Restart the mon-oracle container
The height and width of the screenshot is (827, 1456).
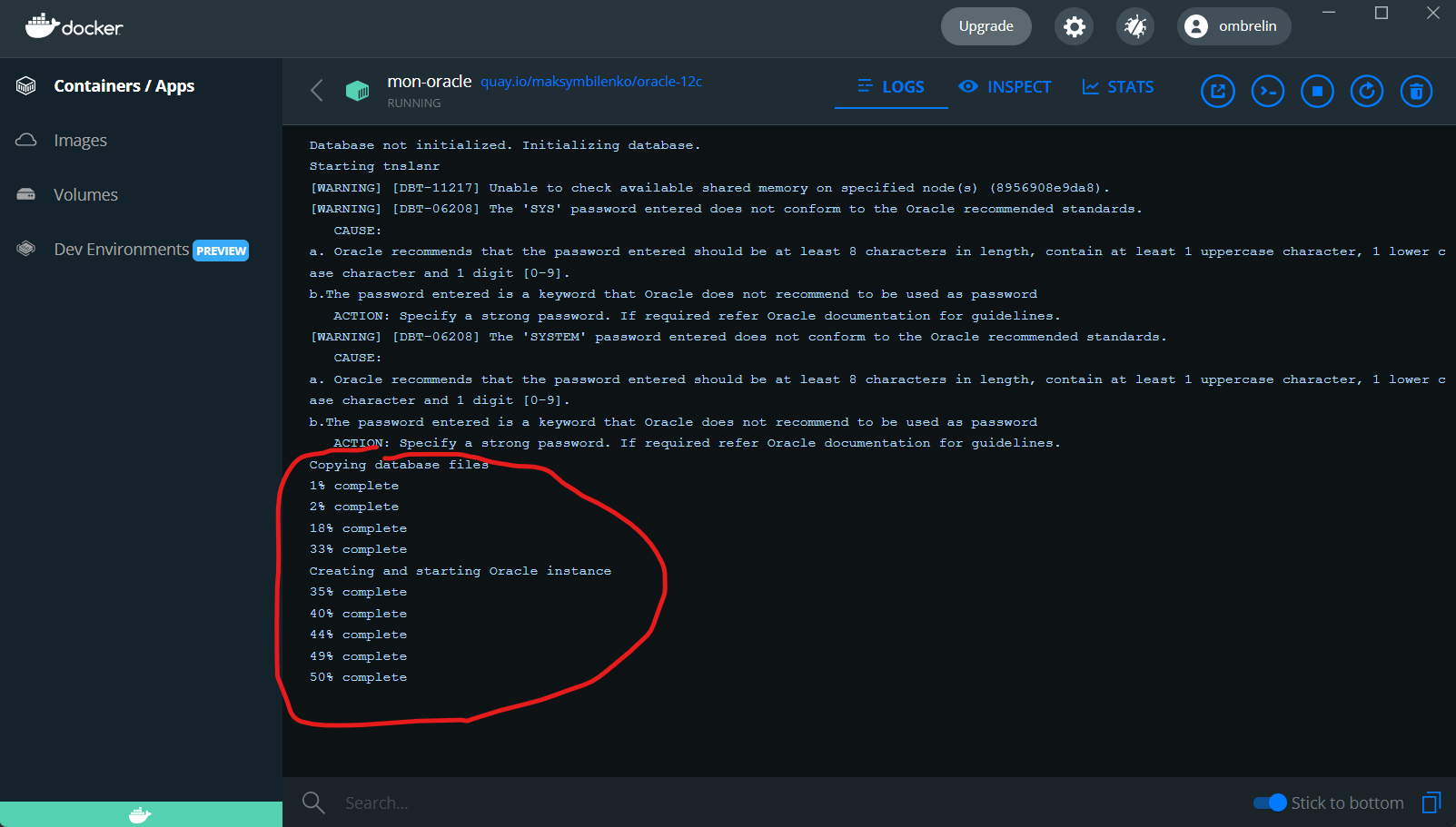tap(1367, 91)
